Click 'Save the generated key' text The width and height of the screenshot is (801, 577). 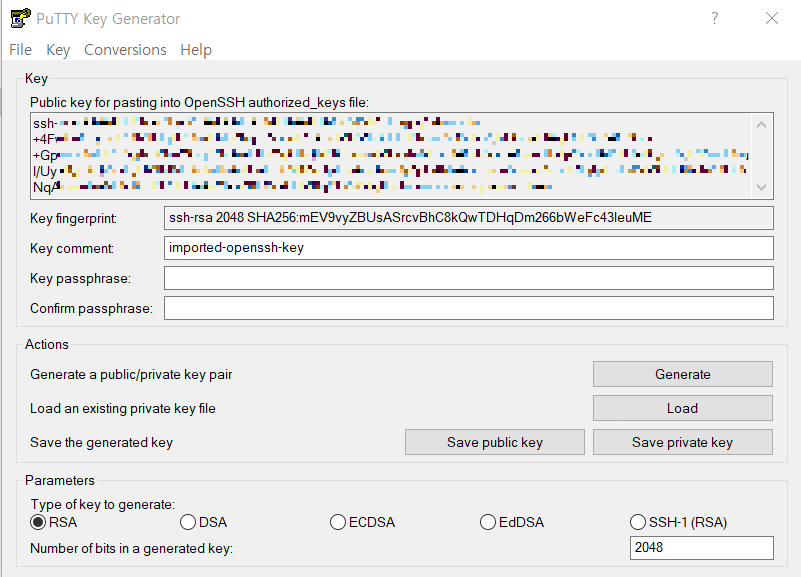(101, 442)
